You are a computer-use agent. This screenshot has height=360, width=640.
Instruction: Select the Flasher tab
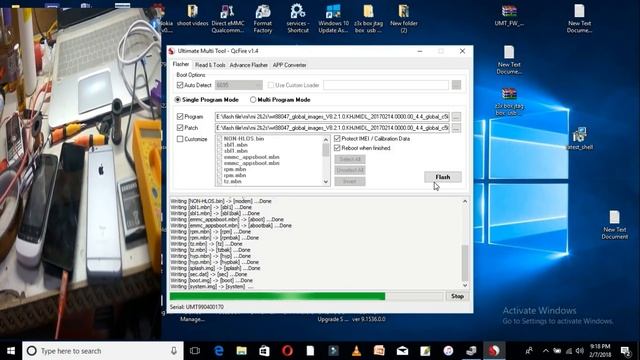tap(181, 64)
